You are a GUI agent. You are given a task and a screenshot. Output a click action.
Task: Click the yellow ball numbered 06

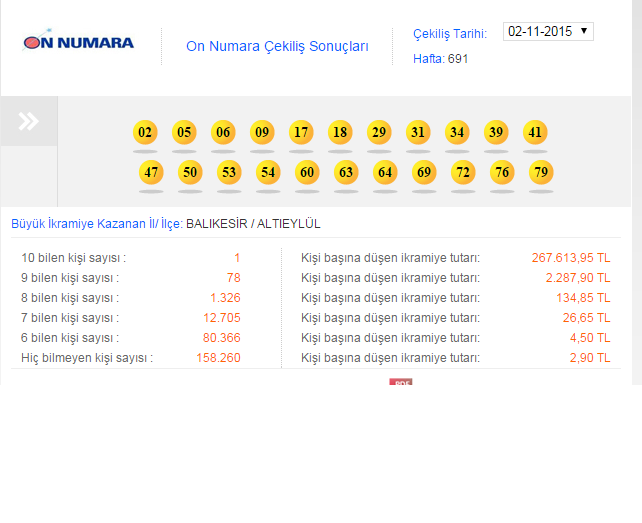(223, 132)
